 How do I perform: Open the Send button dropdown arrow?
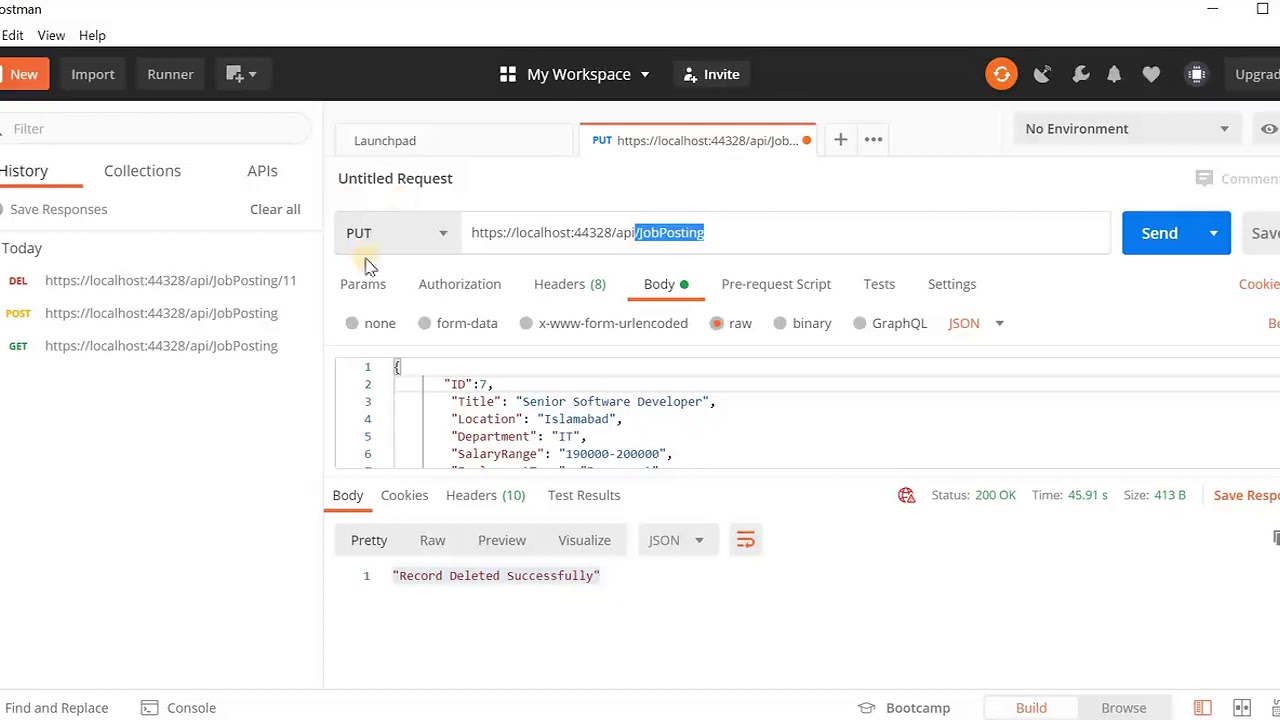click(1213, 233)
